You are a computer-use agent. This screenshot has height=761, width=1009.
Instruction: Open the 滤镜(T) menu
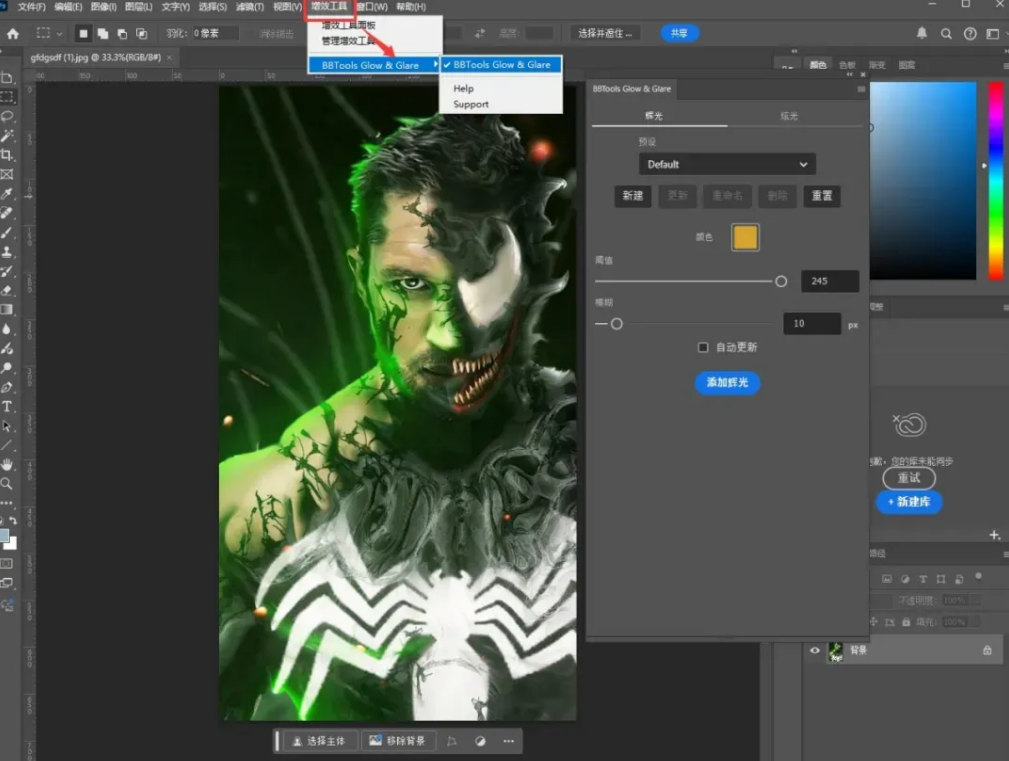(x=250, y=7)
